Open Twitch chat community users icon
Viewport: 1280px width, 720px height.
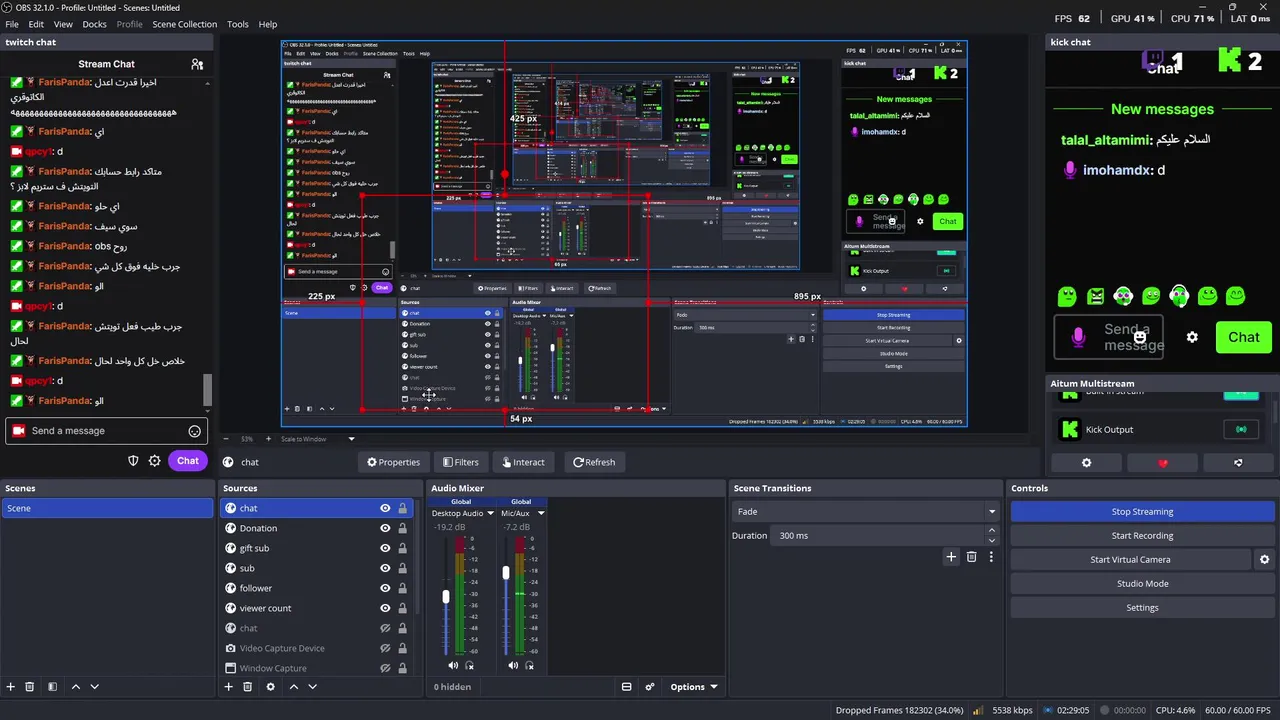[197, 64]
